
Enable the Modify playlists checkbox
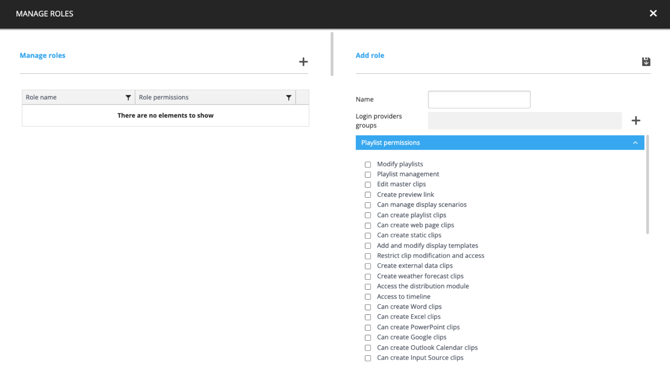367,164
